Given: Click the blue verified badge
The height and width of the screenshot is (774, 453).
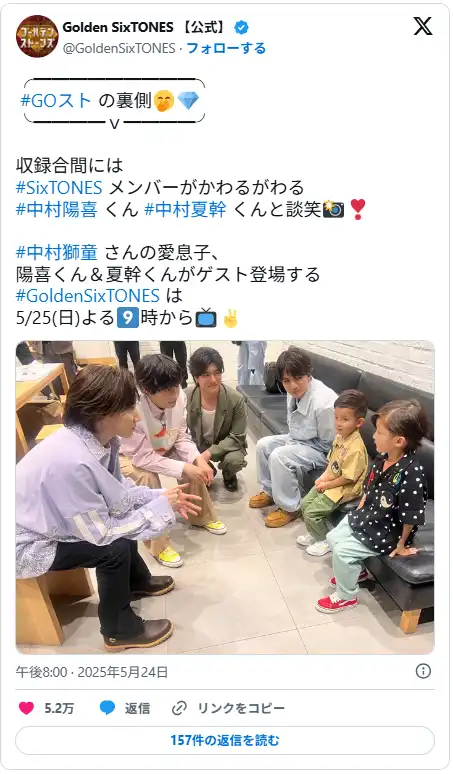Looking at the screenshot, I should point(241,28).
